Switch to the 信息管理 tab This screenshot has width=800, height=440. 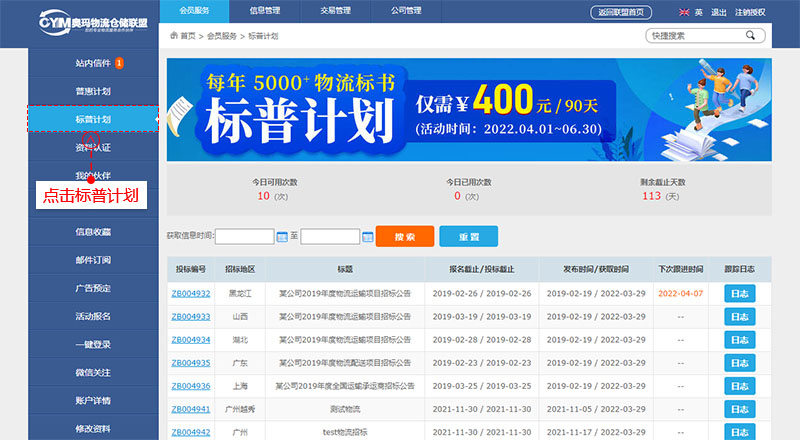point(265,11)
